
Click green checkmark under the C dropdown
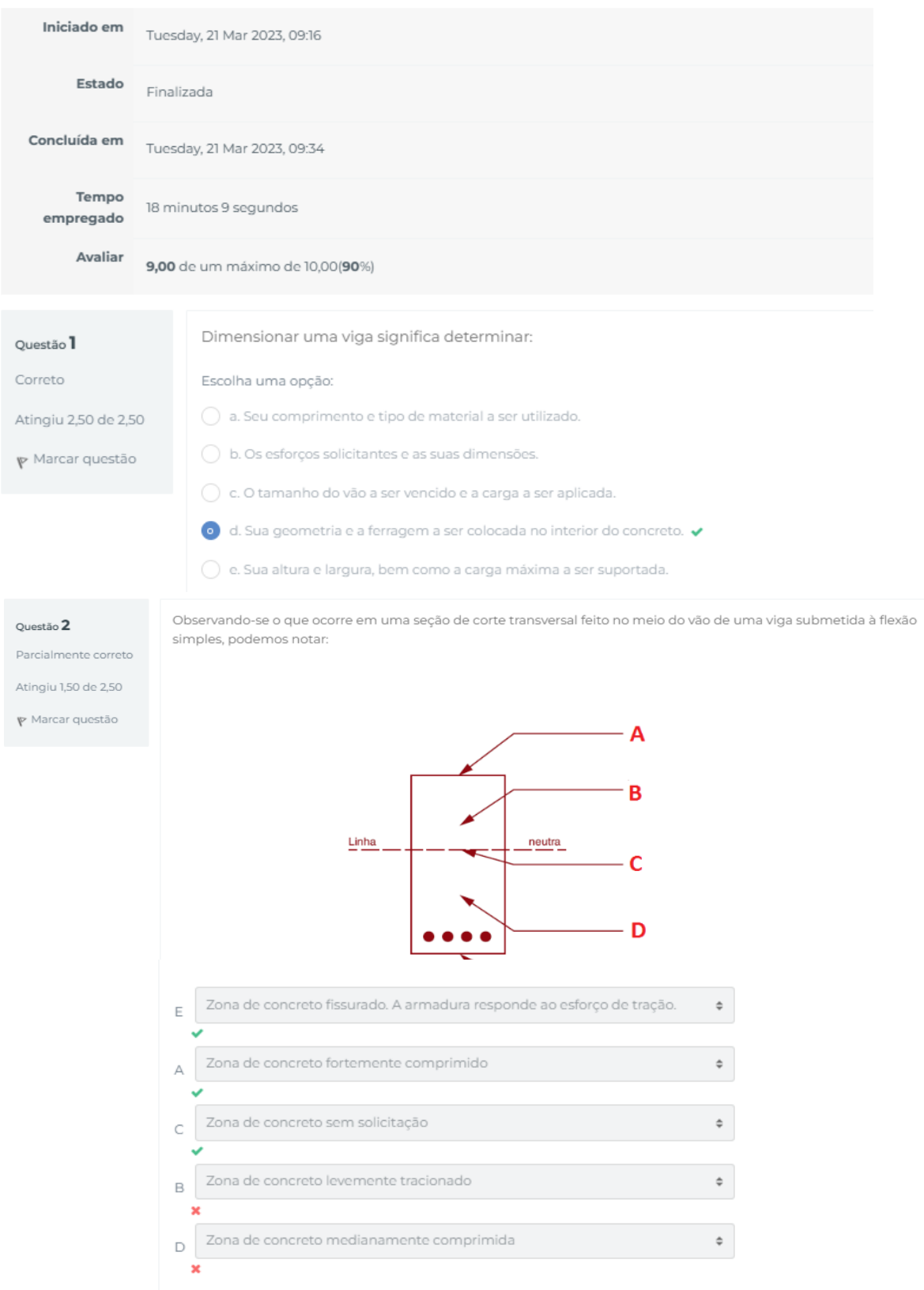click(197, 1151)
